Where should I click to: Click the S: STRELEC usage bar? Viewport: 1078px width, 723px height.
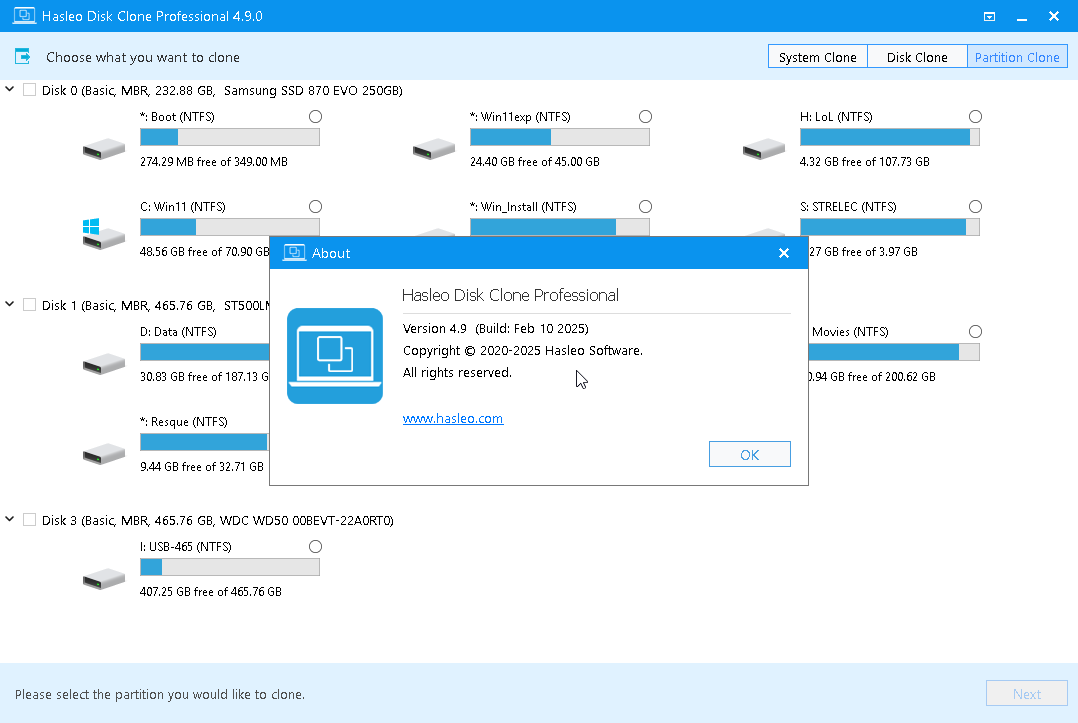pyautogui.click(x=890, y=227)
